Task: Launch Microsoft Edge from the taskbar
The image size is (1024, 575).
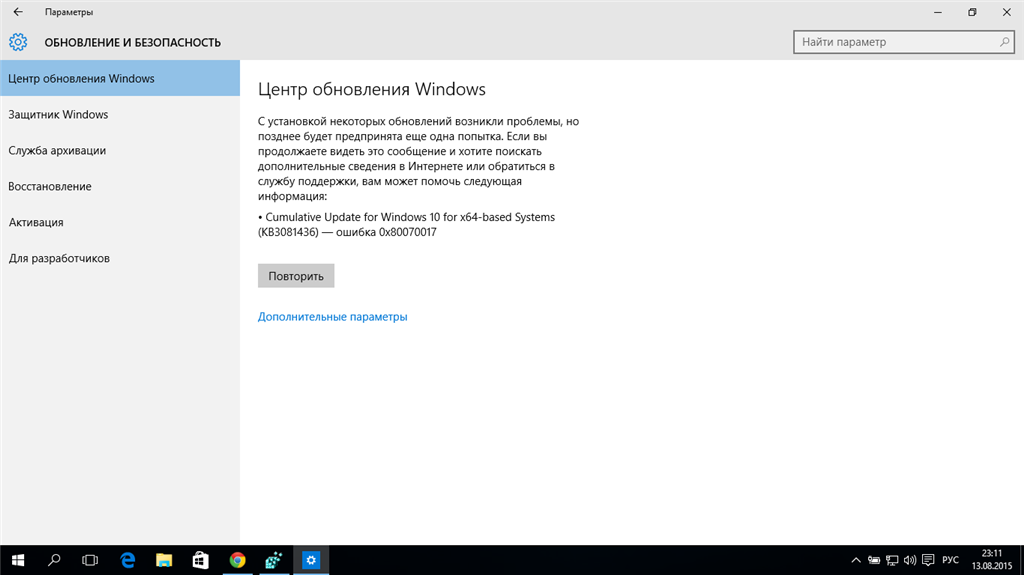Action: (x=128, y=560)
